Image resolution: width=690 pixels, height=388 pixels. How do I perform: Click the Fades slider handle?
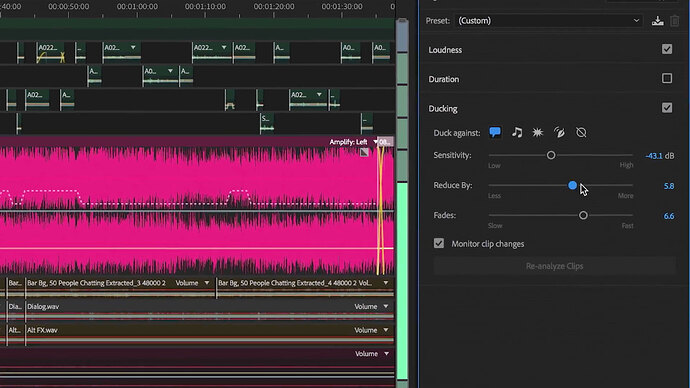(583, 215)
